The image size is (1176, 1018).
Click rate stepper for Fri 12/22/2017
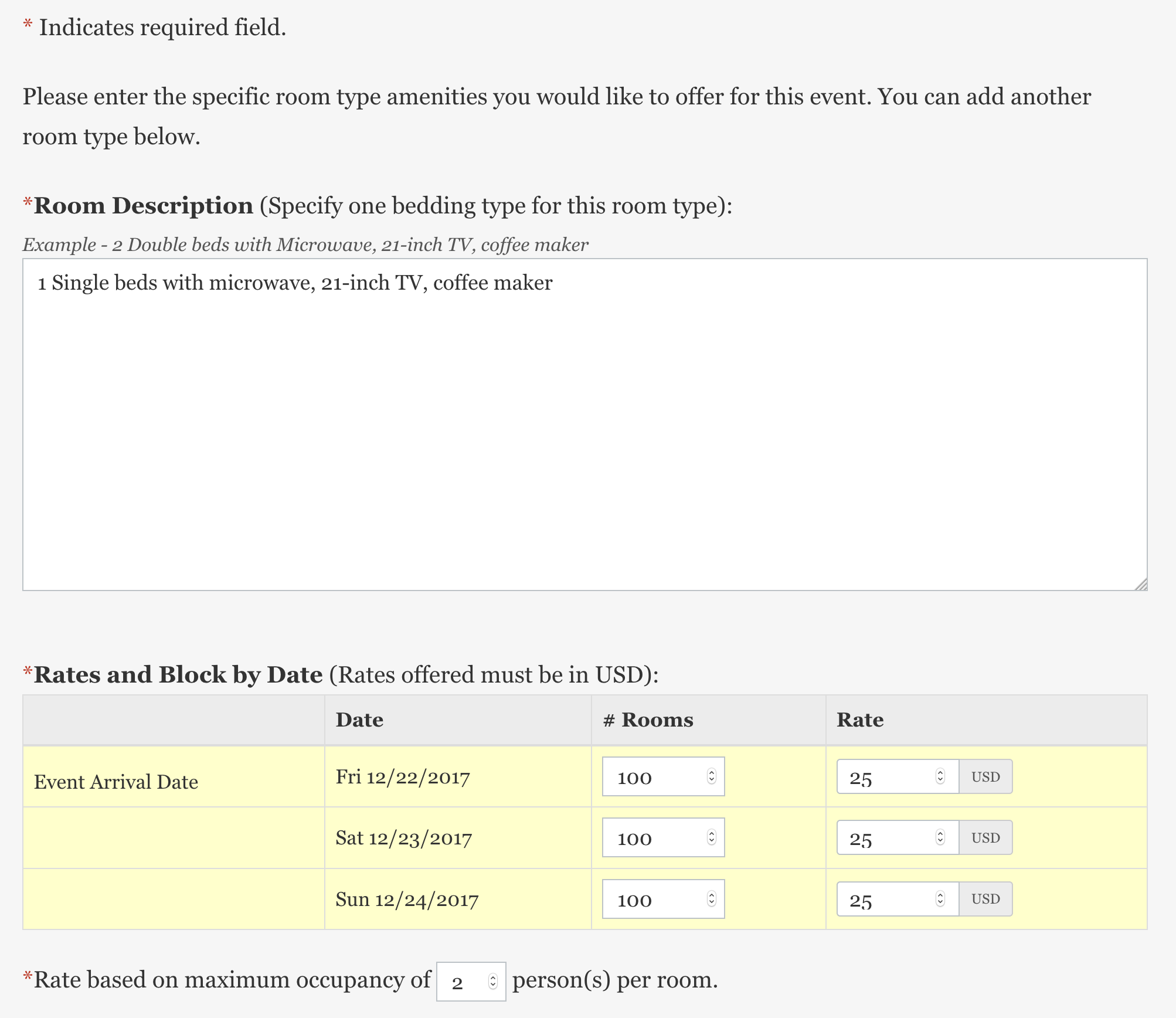click(x=940, y=776)
